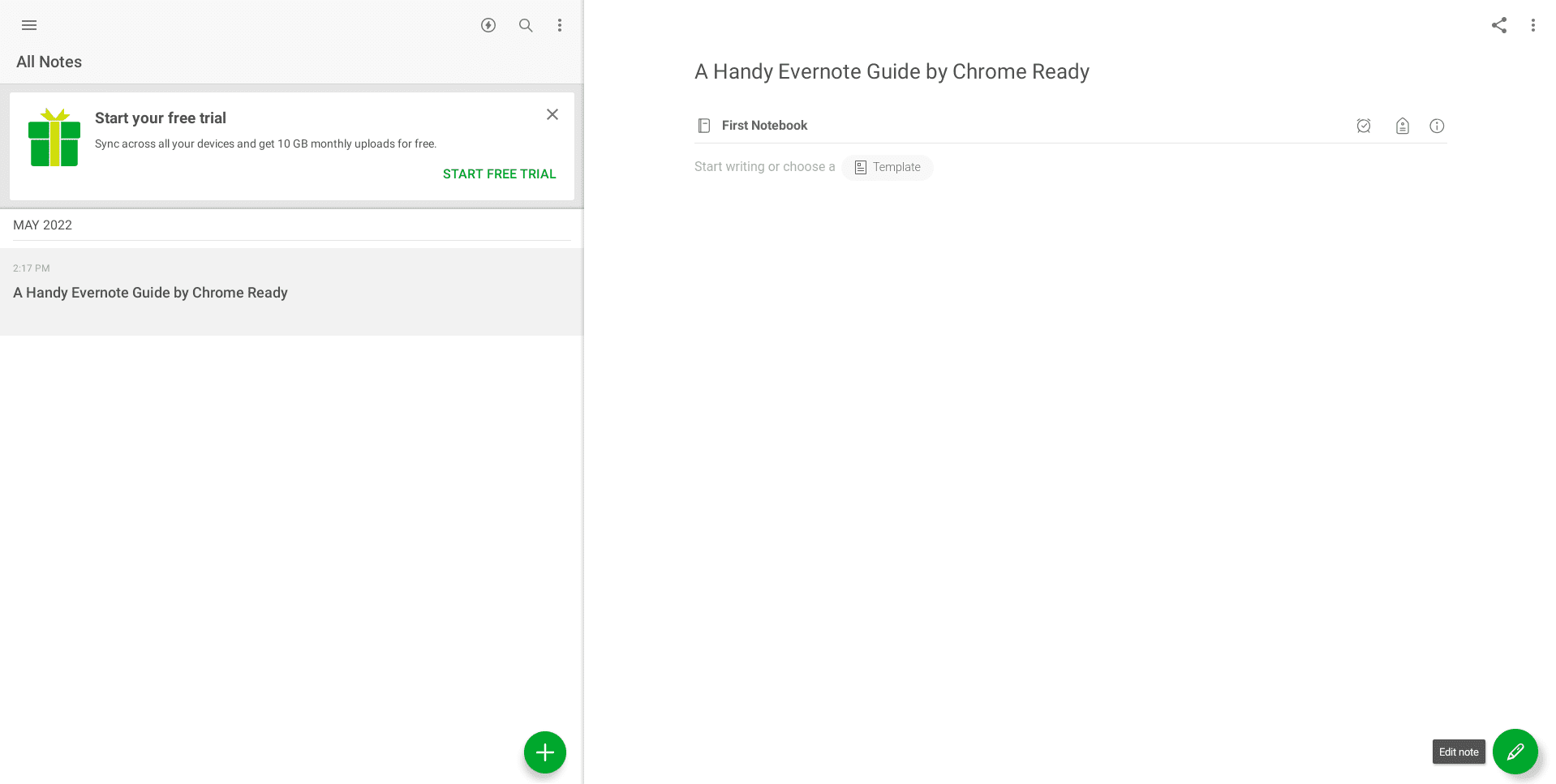Viewport: 1556px width, 784px height.
Task: Click the MAY 2022 section header
Action: pyautogui.click(x=42, y=225)
